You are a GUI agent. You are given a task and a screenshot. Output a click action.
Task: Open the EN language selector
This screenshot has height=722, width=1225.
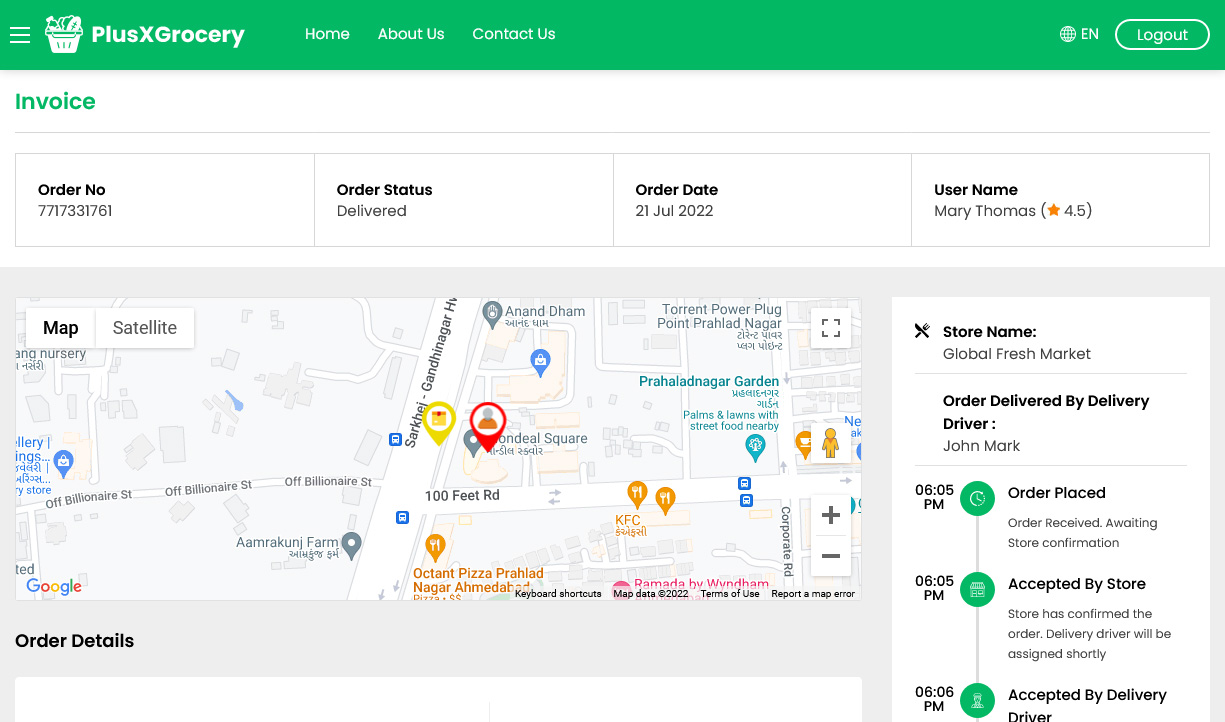pyautogui.click(x=1079, y=34)
